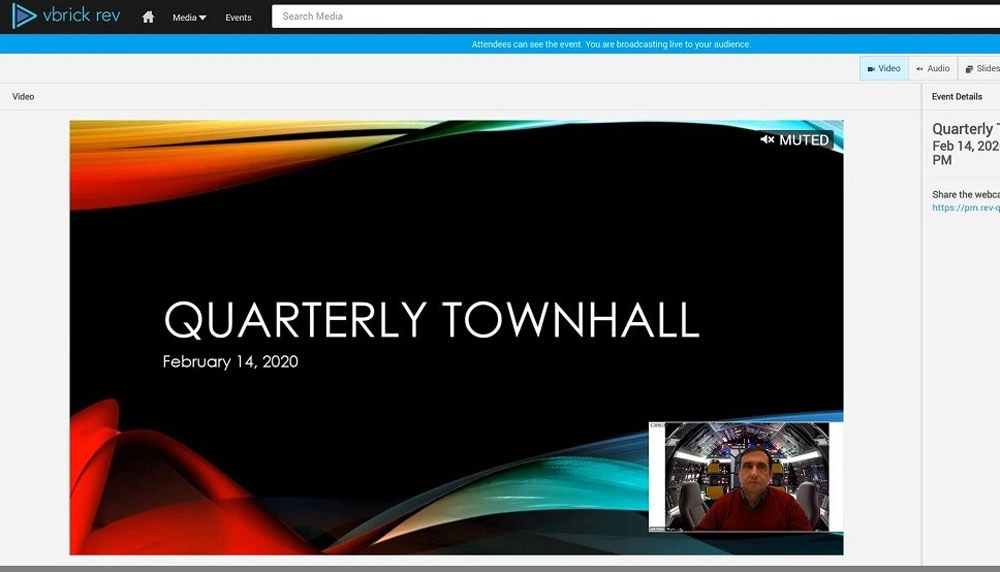
Task: Open the Events menu item
Action: coord(238,18)
